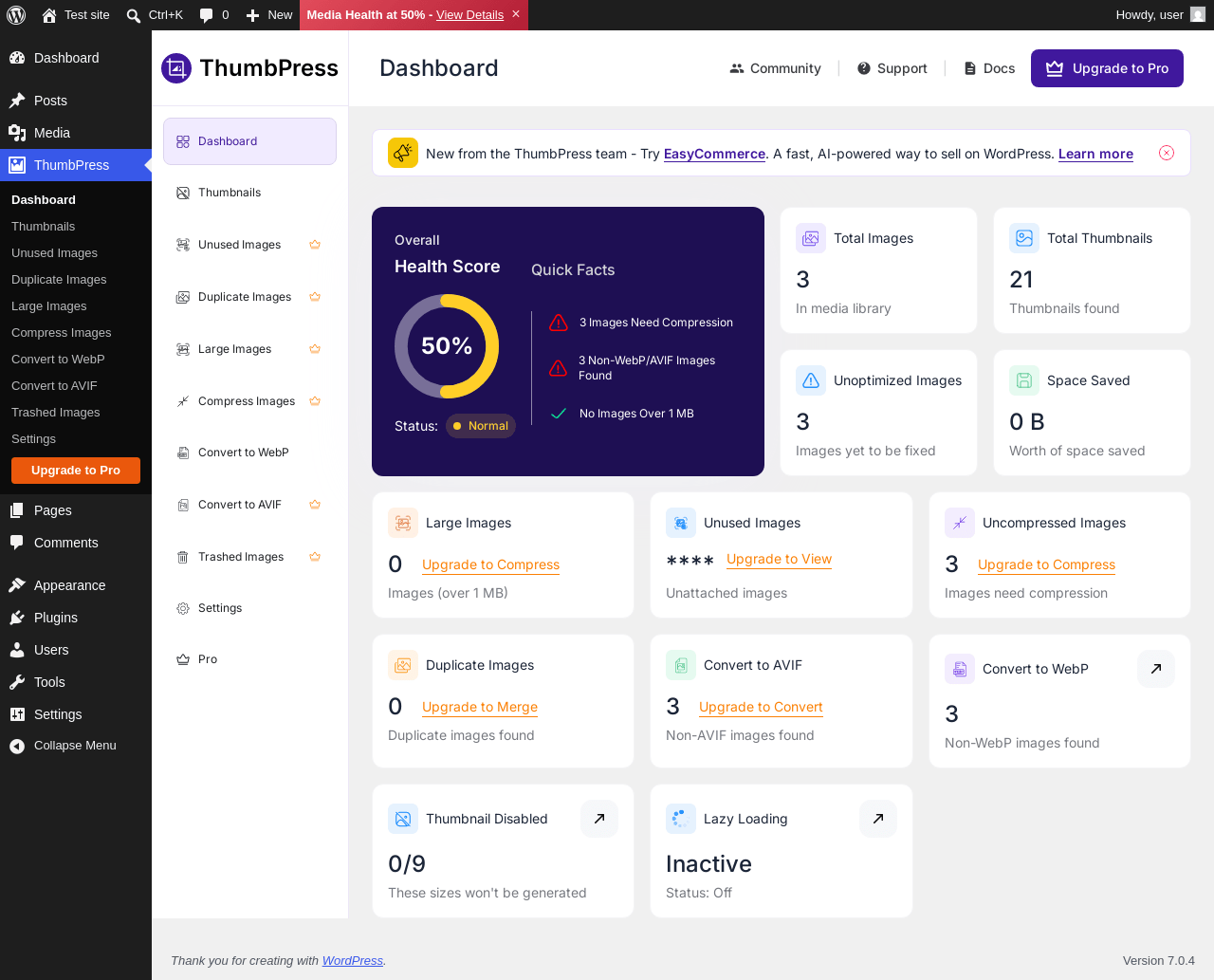1214x980 pixels.
Task: Click the Convert to WebP card icon
Action: coord(960,669)
